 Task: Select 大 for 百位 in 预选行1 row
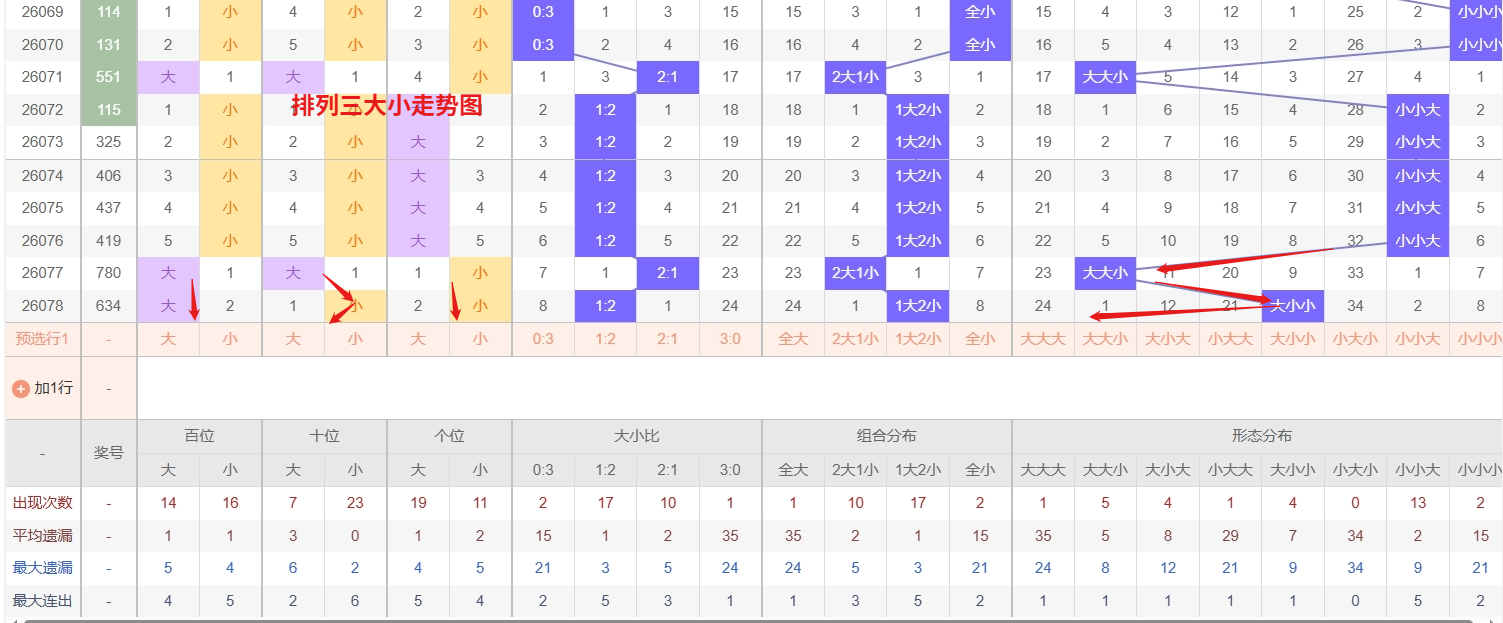tap(167, 338)
